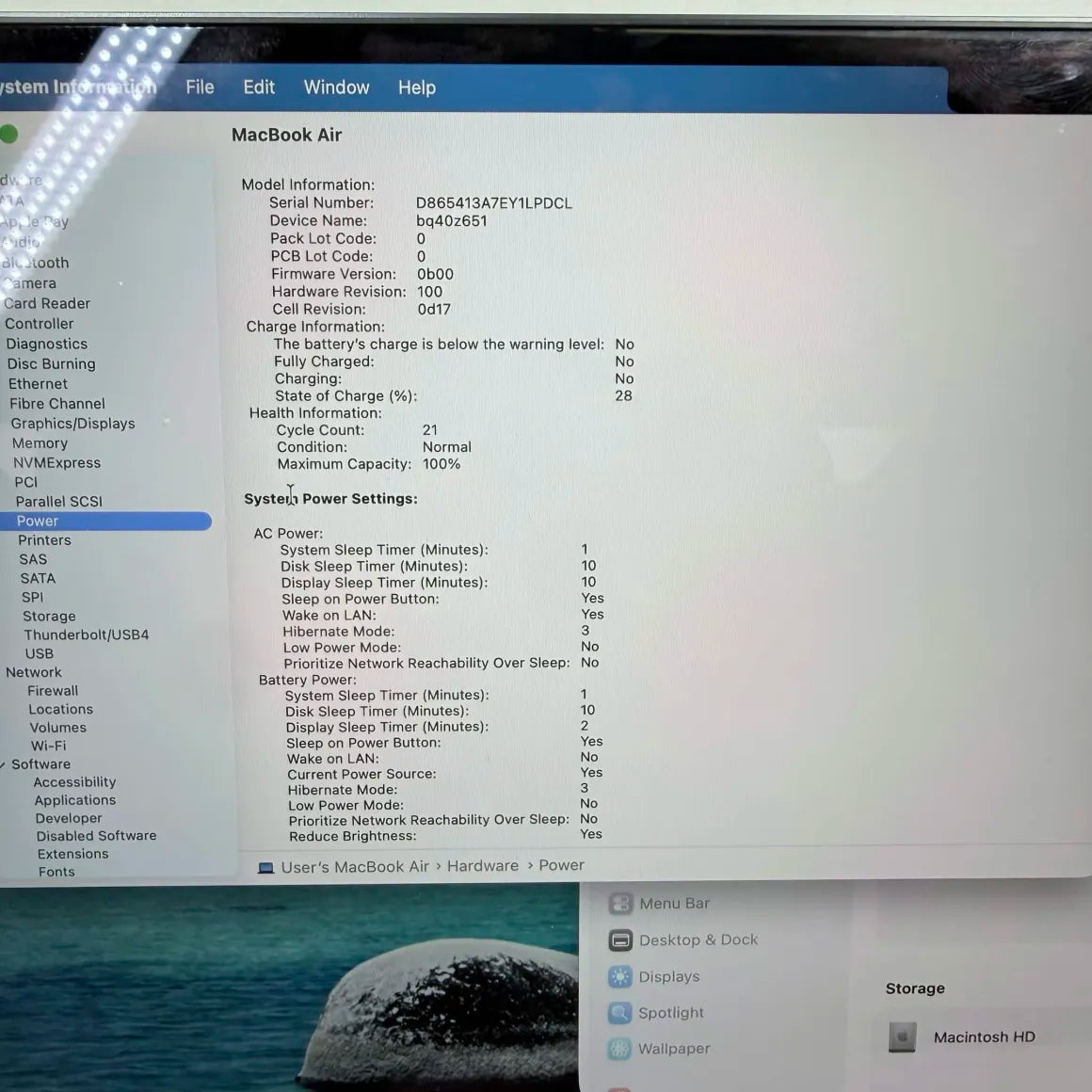The image size is (1092, 1092).
Task: Select Fonts under Software
Action: point(56,871)
